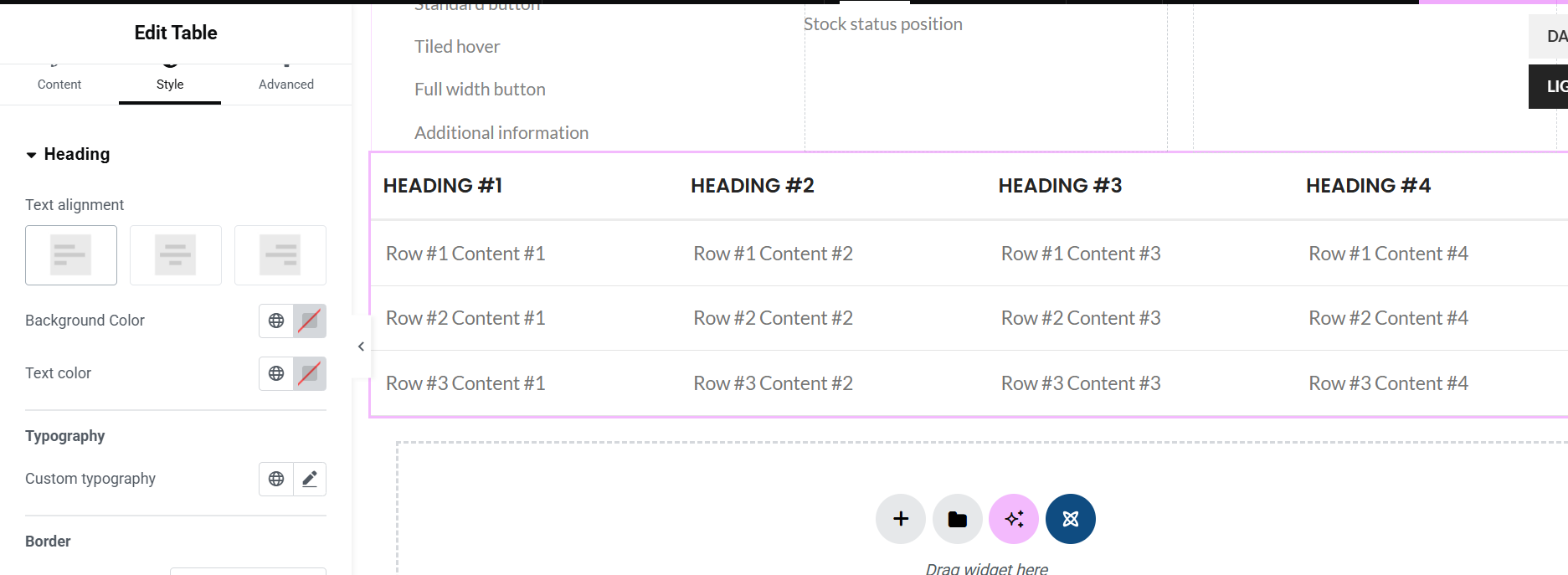Open global fonts for Custom typography
Viewport: 1568px width, 575px height.
(x=276, y=479)
